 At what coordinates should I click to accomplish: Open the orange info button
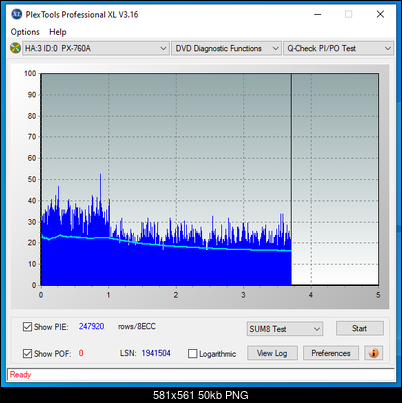click(x=374, y=353)
